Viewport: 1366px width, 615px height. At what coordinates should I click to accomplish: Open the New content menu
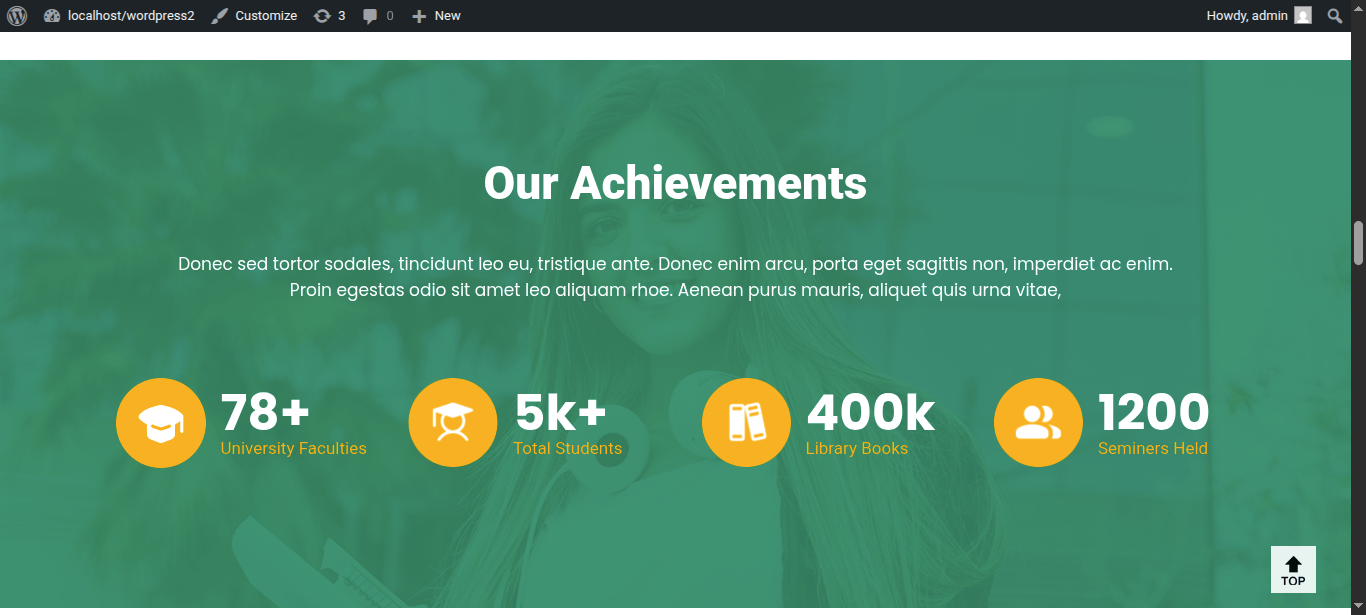tap(436, 16)
